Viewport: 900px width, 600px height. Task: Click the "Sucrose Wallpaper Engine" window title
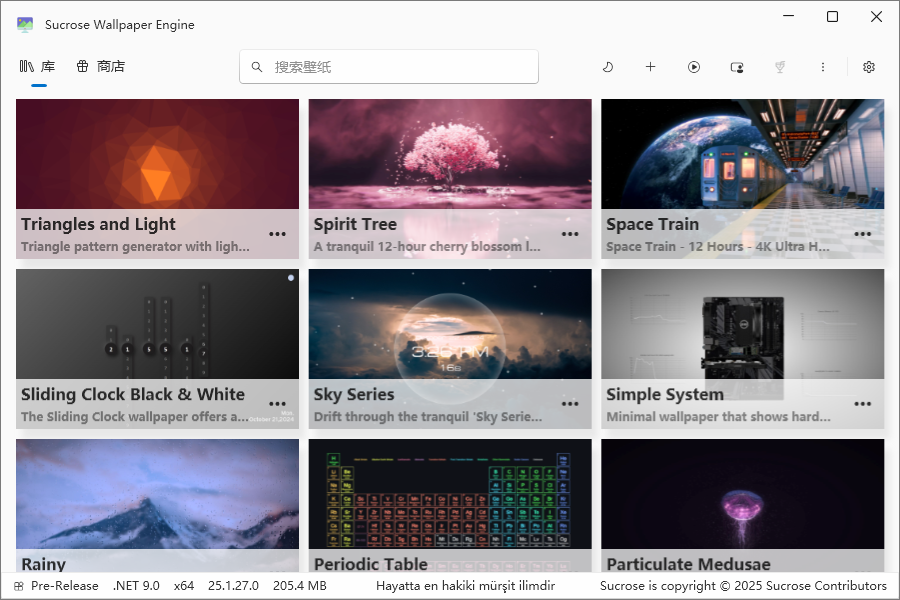[119, 25]
